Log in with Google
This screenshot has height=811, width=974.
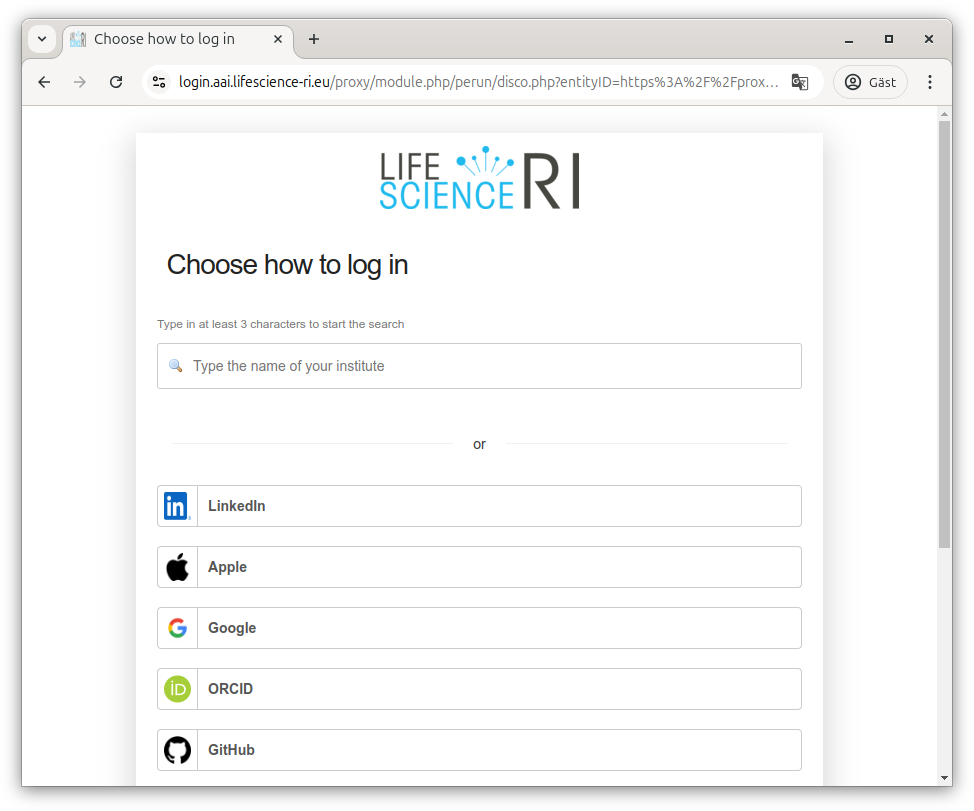(x=479, y=628)
